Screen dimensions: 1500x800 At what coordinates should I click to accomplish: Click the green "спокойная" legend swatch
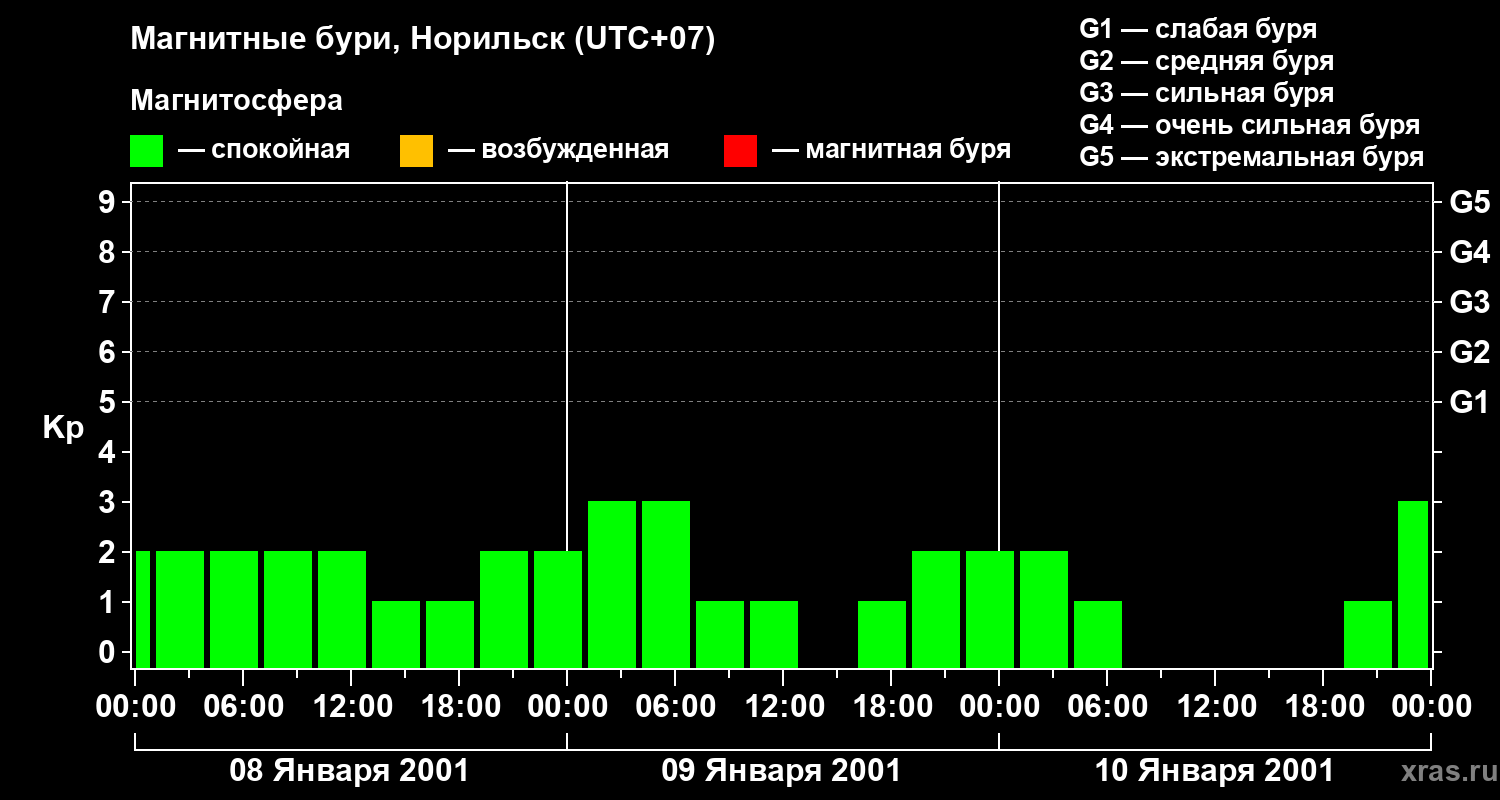pyautogui.click(x=146, y=151)
